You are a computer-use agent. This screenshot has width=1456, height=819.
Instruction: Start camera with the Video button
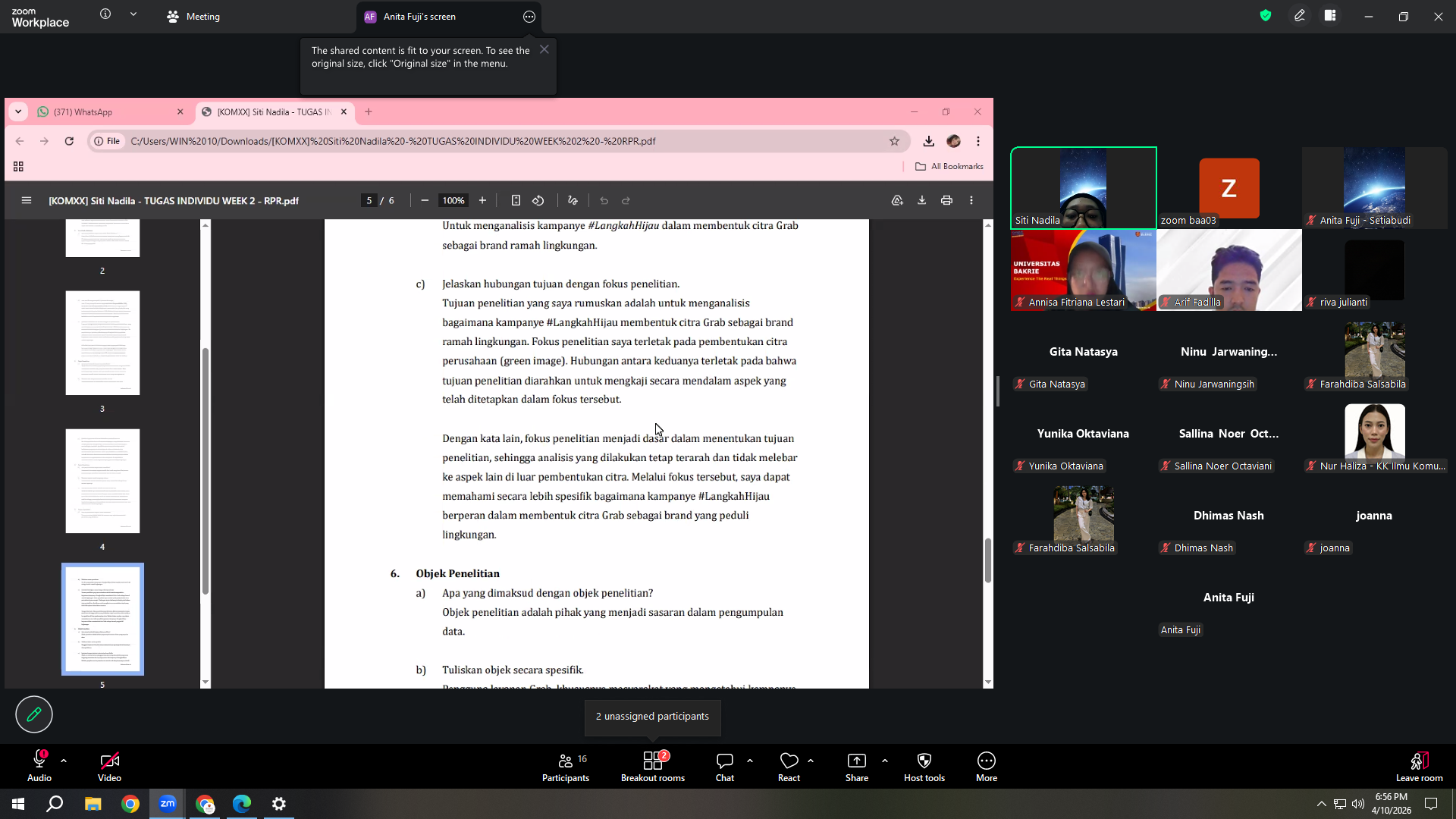click(x=109, y=767)
